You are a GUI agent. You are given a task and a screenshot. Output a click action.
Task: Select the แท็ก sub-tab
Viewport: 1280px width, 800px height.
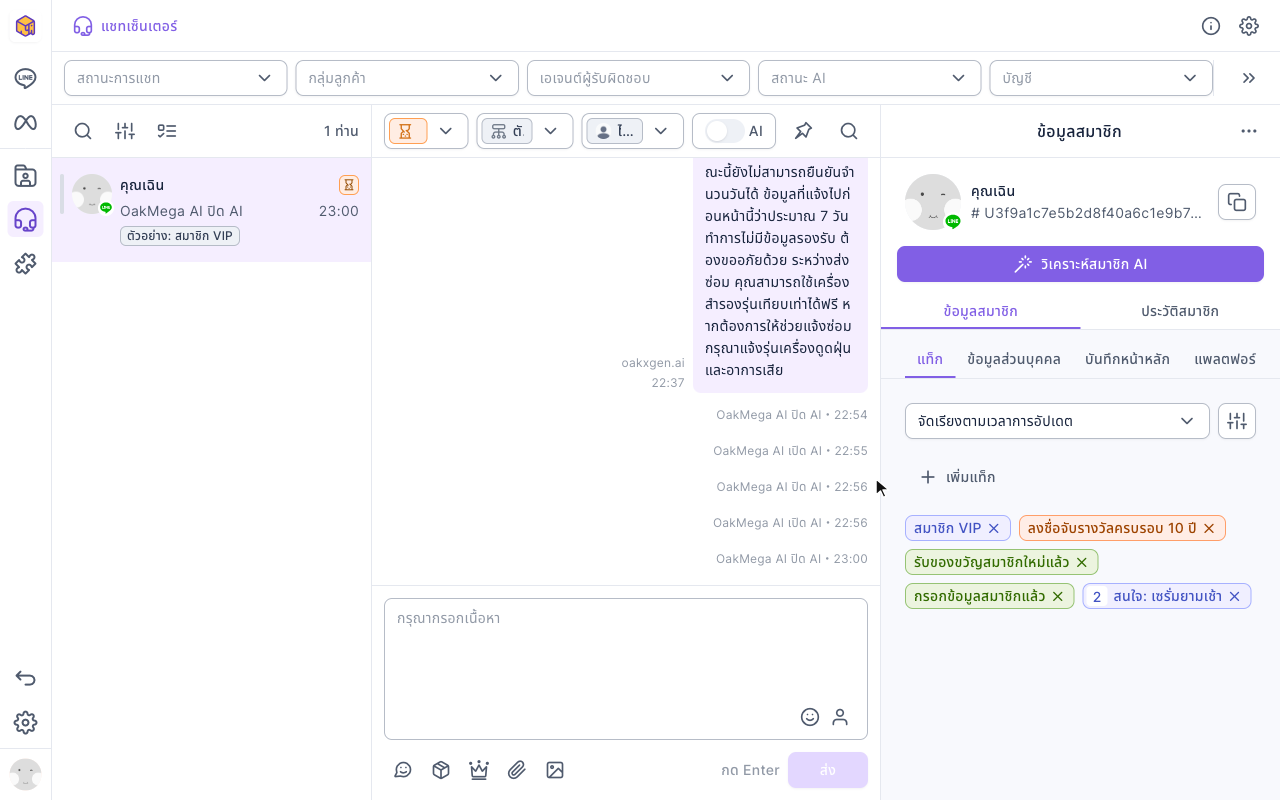pyautogui.click(x=930, y=359)
